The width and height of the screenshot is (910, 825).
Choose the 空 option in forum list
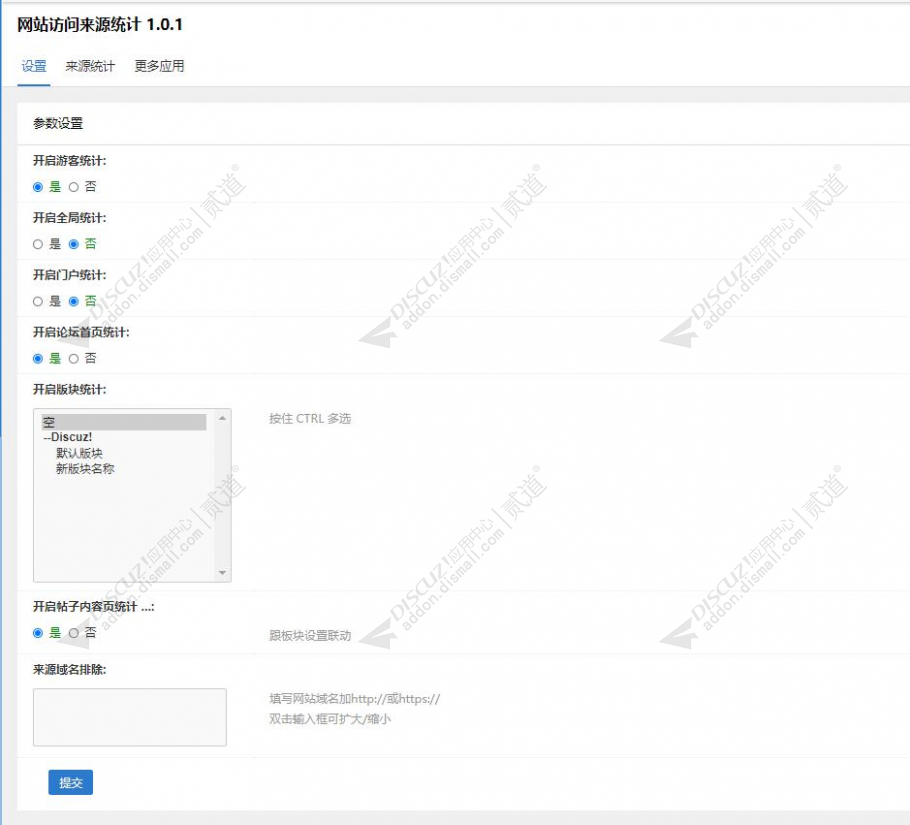pyautogui.click(x=124, y=422)
